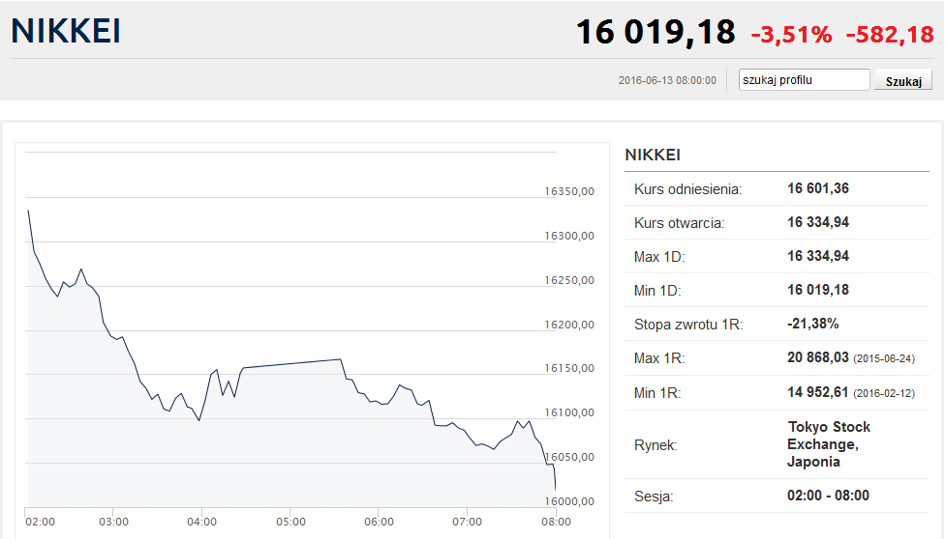This screenshot has height=539, width=945.
Task: Click the 08:00 time axis marker
Action: (556, 522)
